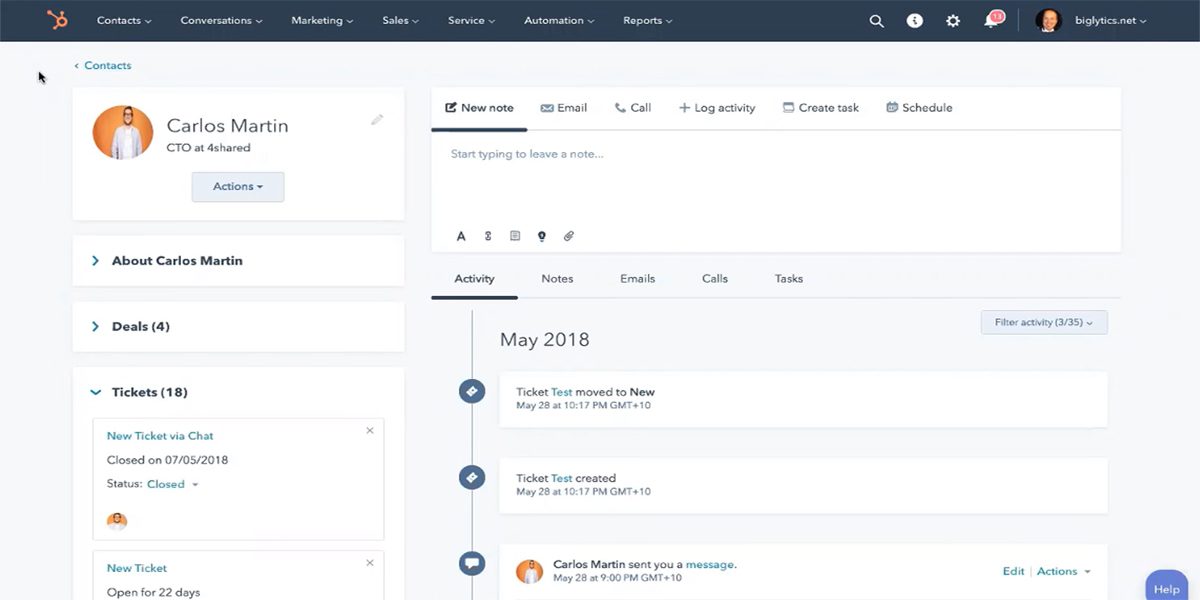Open text formatting icon in note toolbar
1200x600 pixels.
click(x=461, y=235)
